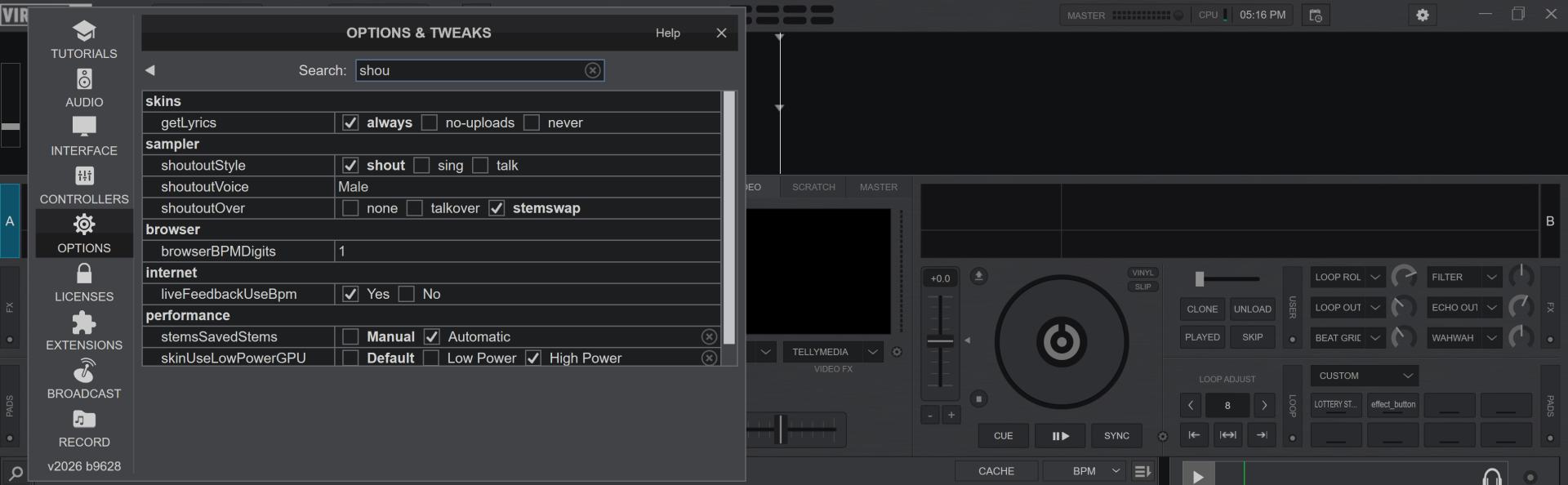Select 'No' for liveFeedbackUseBpm
The image size is (1568, 485).
[x=407, y=294]
